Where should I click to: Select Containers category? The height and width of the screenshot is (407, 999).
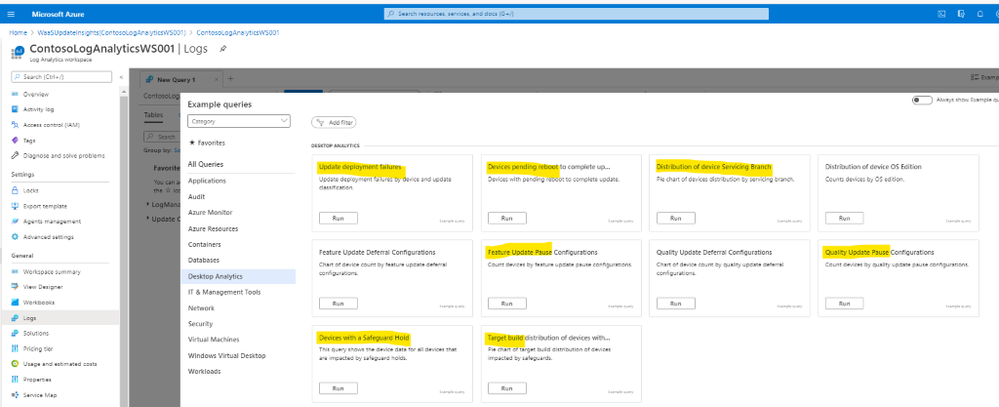click(205, 245)
